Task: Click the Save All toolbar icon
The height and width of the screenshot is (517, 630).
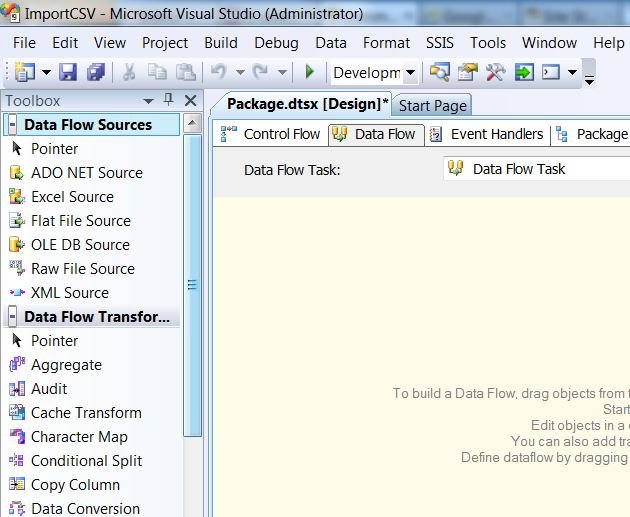Action: tap(96, 73)
